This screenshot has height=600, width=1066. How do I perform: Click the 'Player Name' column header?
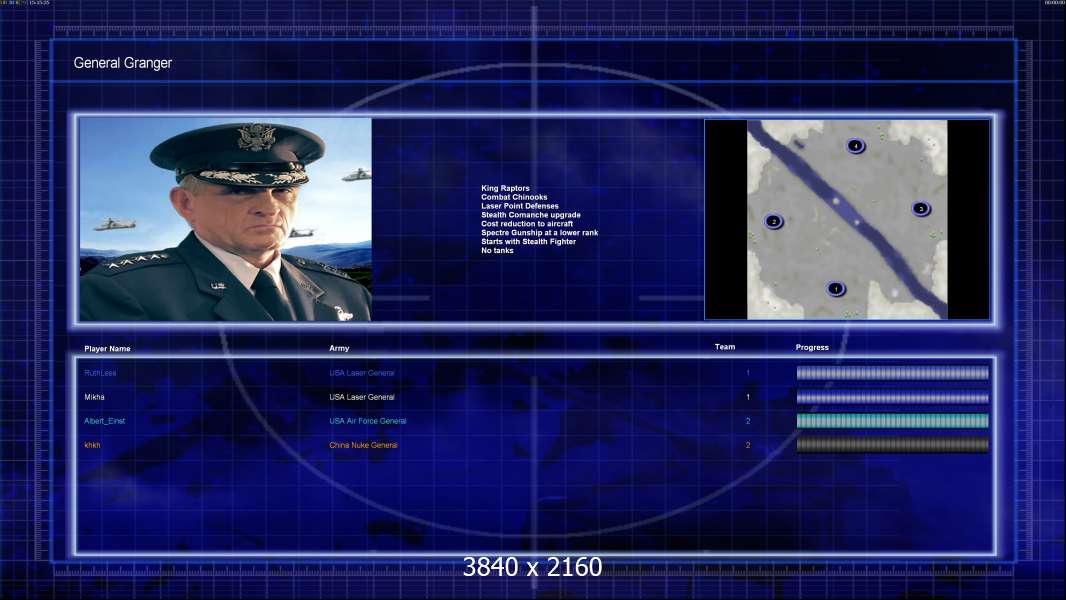[107, 349]
